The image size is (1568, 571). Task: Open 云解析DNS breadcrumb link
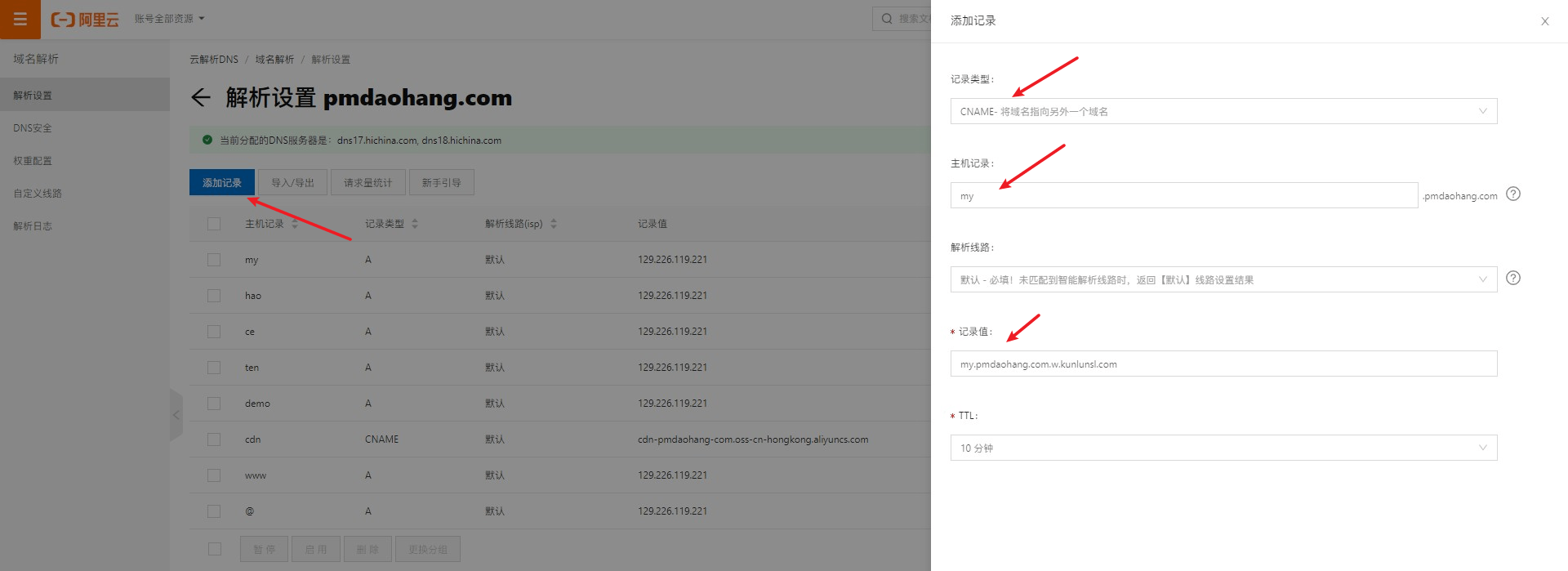click(214, 60)
